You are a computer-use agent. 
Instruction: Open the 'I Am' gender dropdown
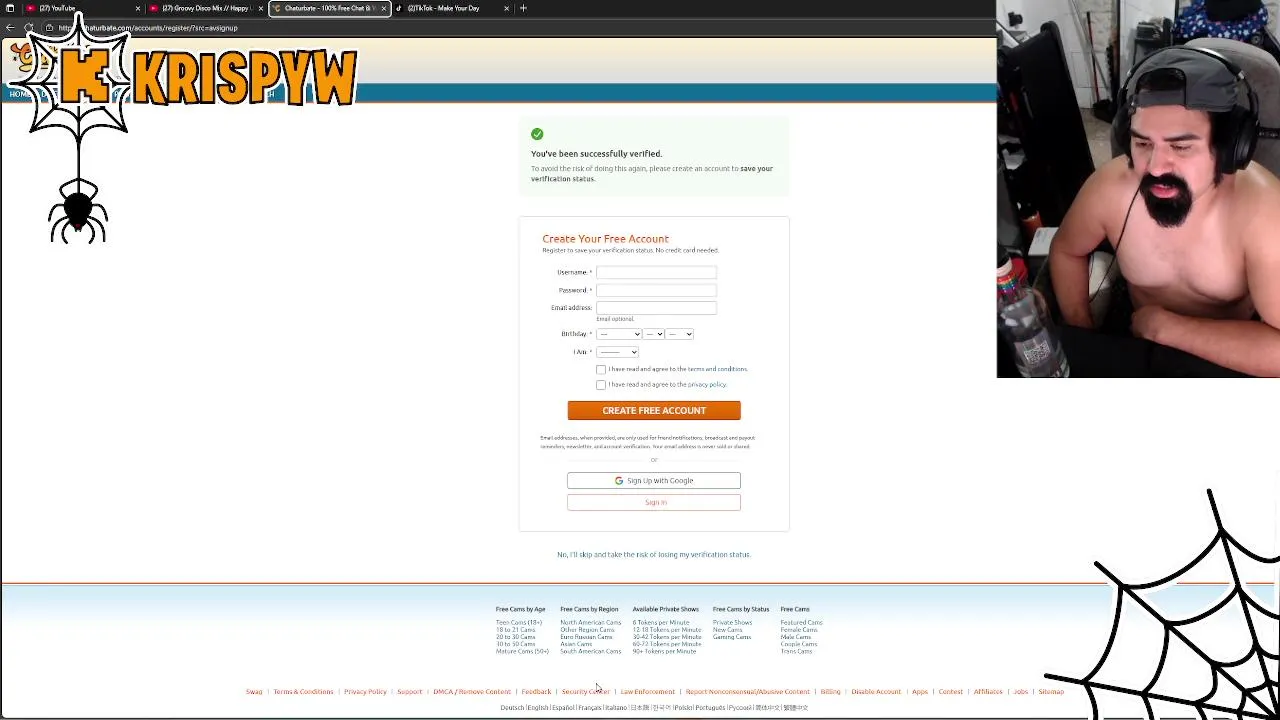617,352
